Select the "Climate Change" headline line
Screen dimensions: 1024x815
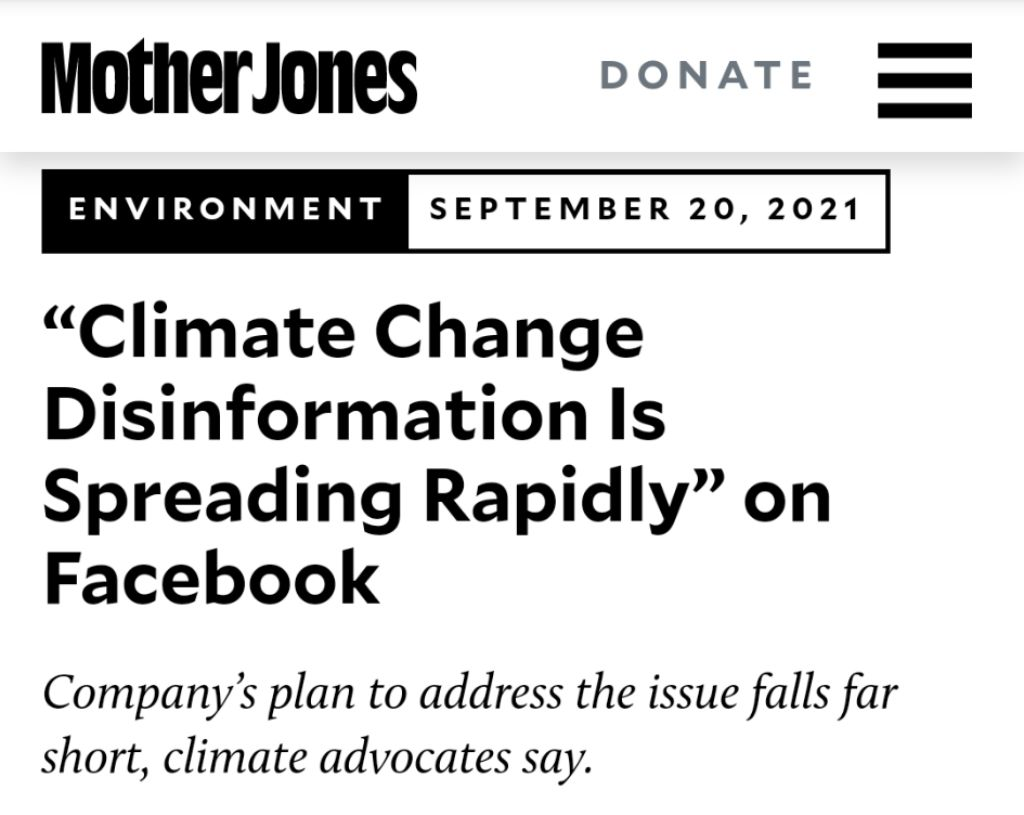(x=345, y=333)
